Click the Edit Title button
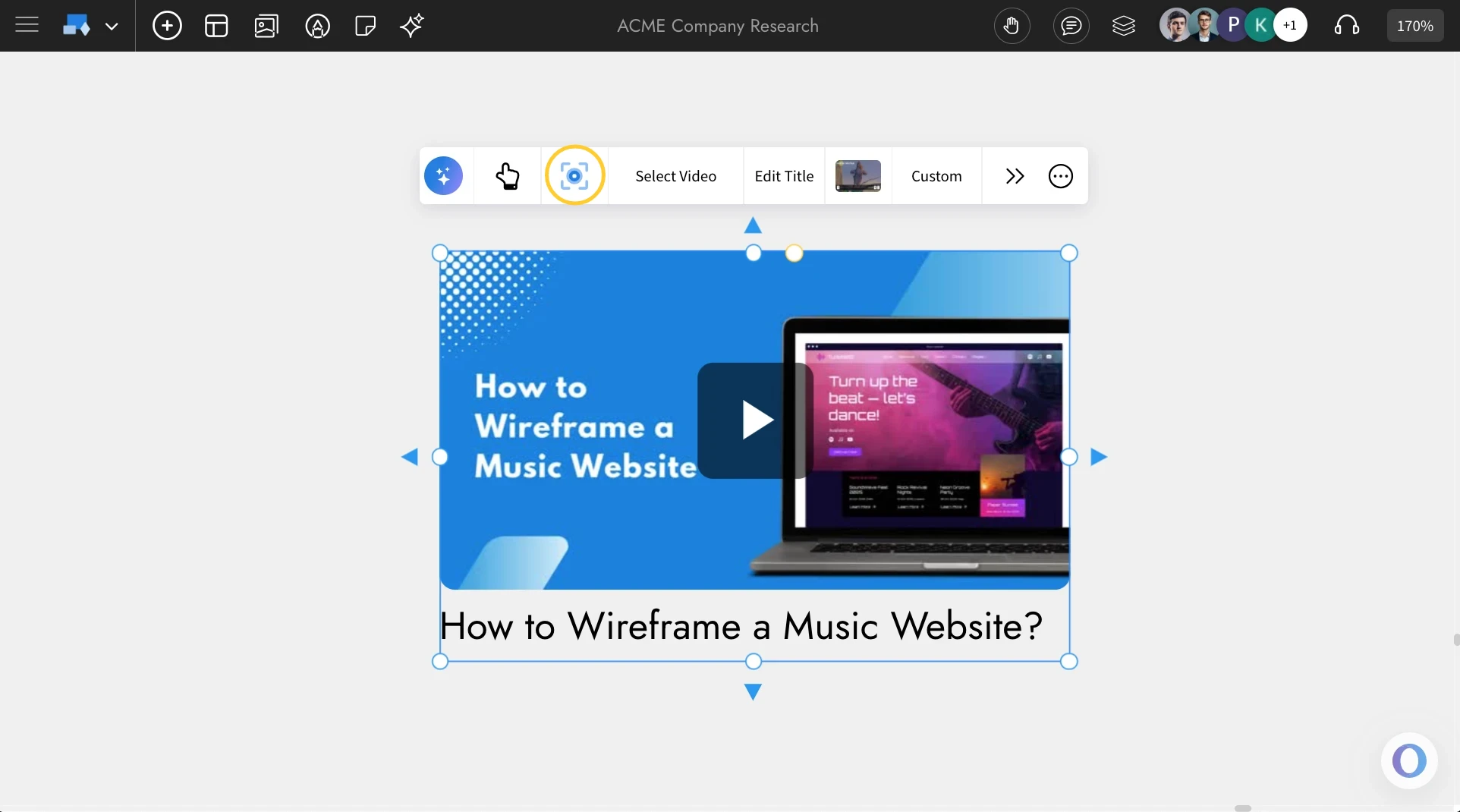The width and height of the screenshot is (1460, 812). click(783, 175)
